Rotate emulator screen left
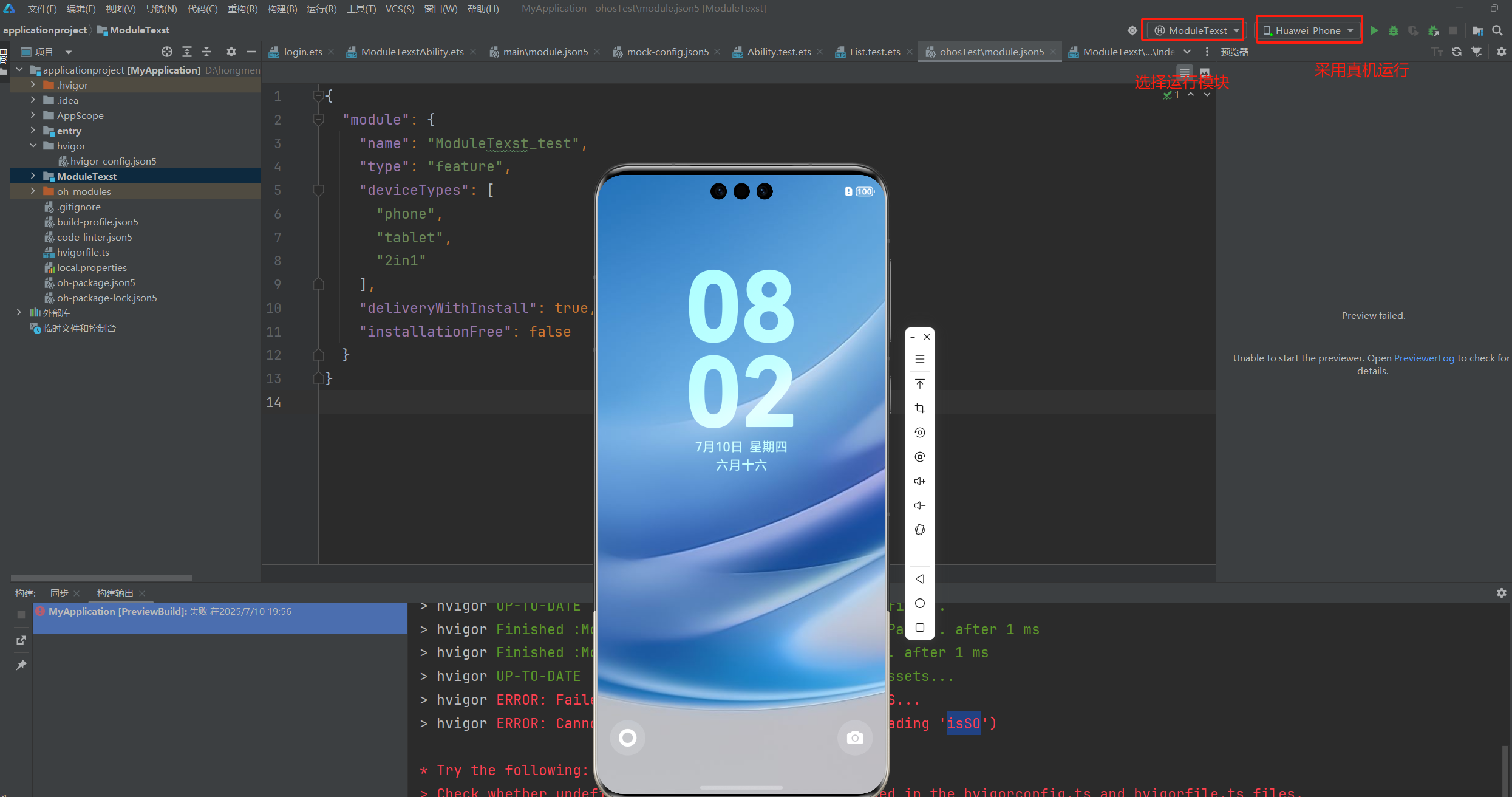 tap(920, 433)
